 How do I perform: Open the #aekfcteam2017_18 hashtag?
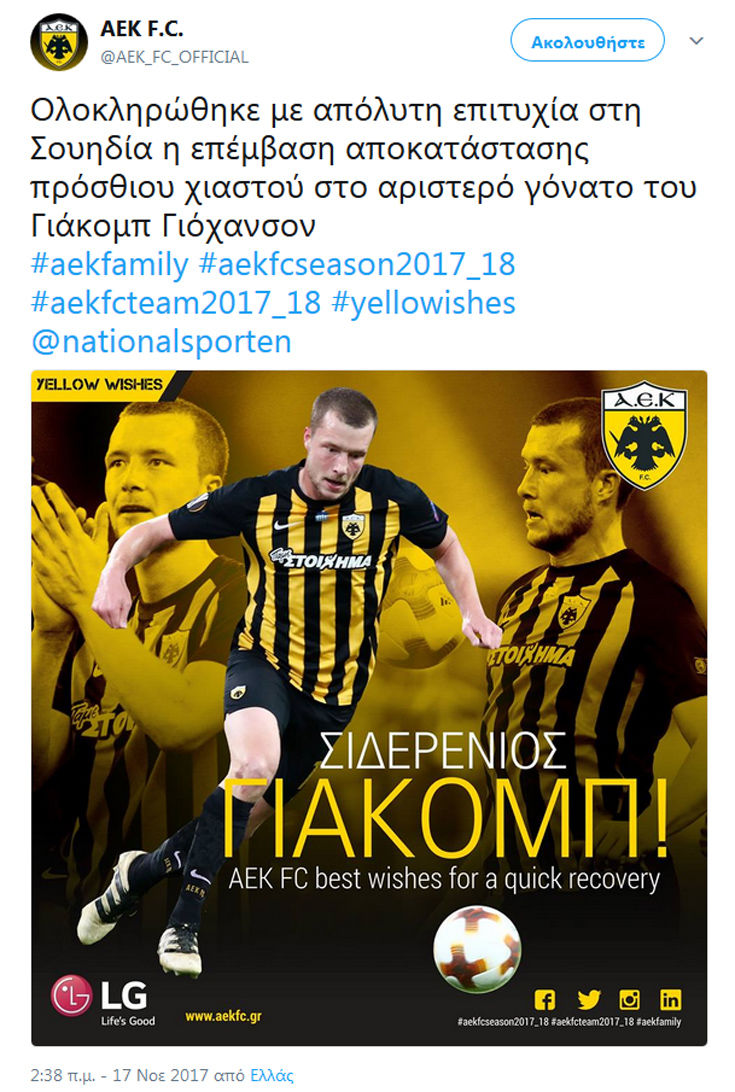point(176,303)
